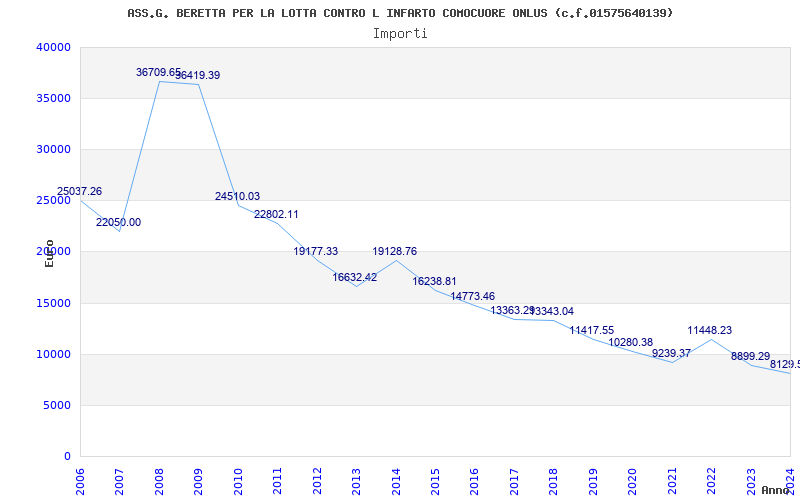Select the 25037.26 data label
Viewport: 800px width, 500px height.
click(80, 191)
